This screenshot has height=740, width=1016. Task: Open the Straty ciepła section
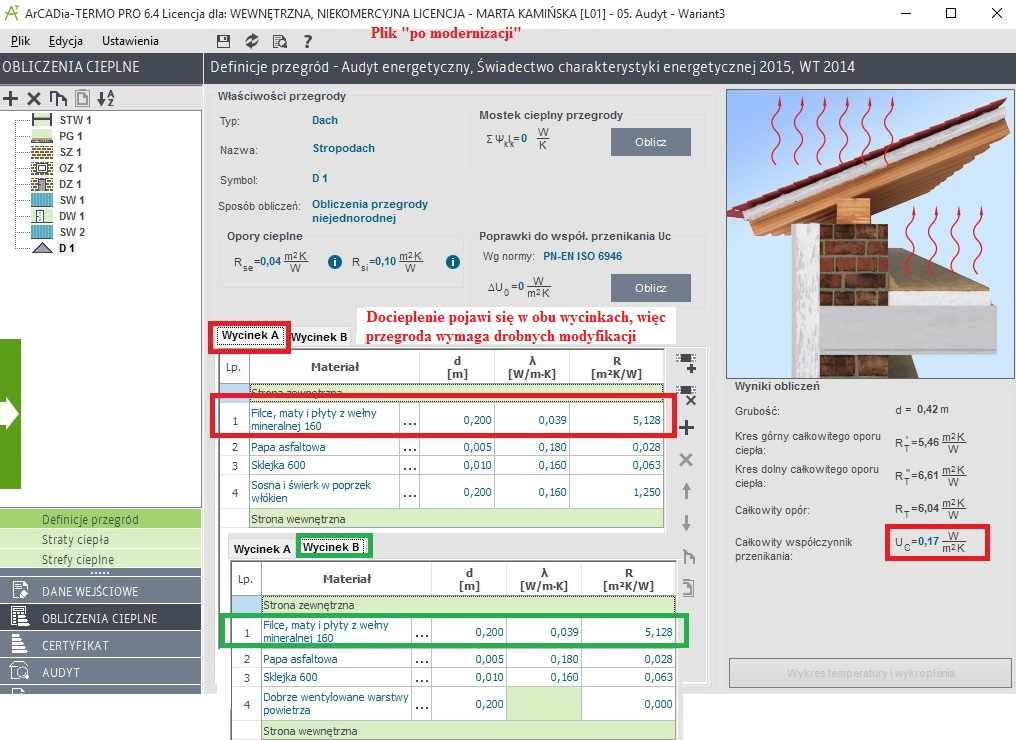[100, 540]
